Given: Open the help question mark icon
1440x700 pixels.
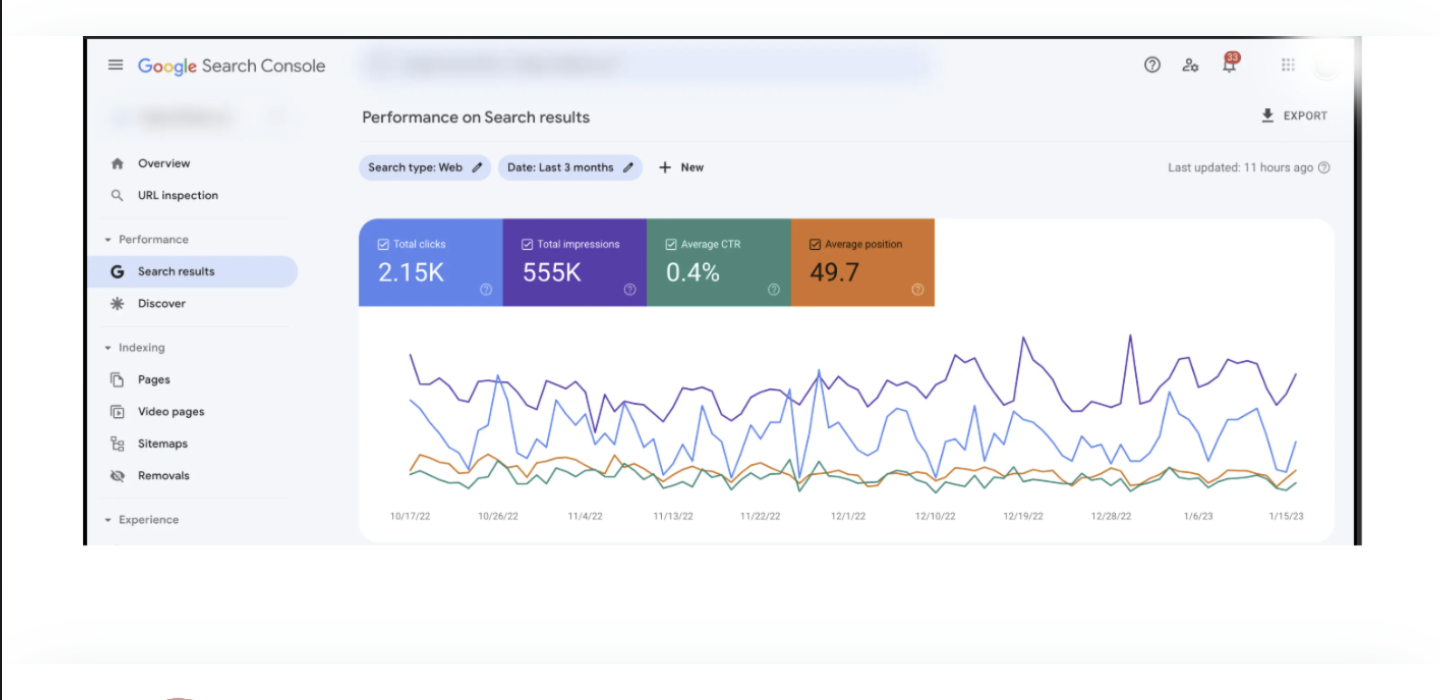Looking at the screenshot, I should (1152, 65).
